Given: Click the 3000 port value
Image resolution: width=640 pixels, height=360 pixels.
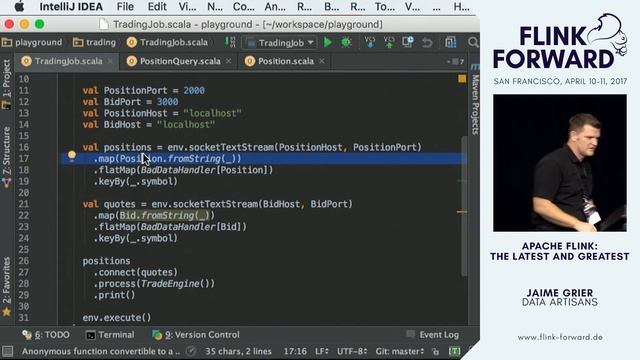Looking at the screenshot, I should [x=167, y=102].
